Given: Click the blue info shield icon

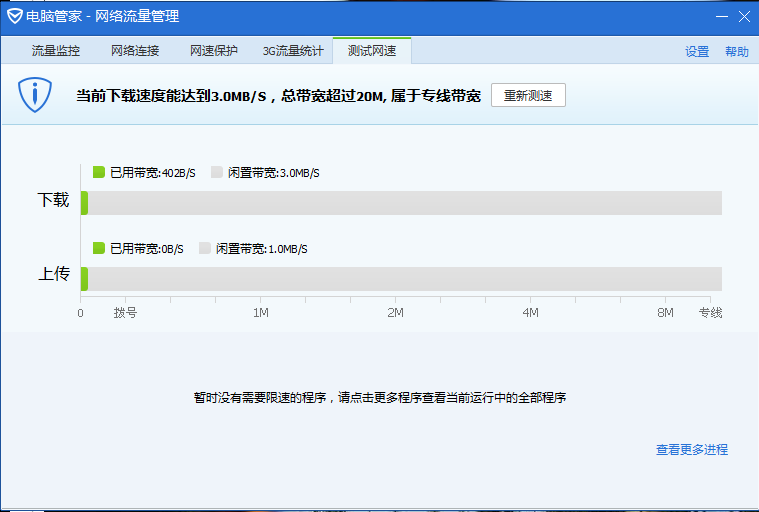Looking at the screenshot, I should tap(35, 95).
